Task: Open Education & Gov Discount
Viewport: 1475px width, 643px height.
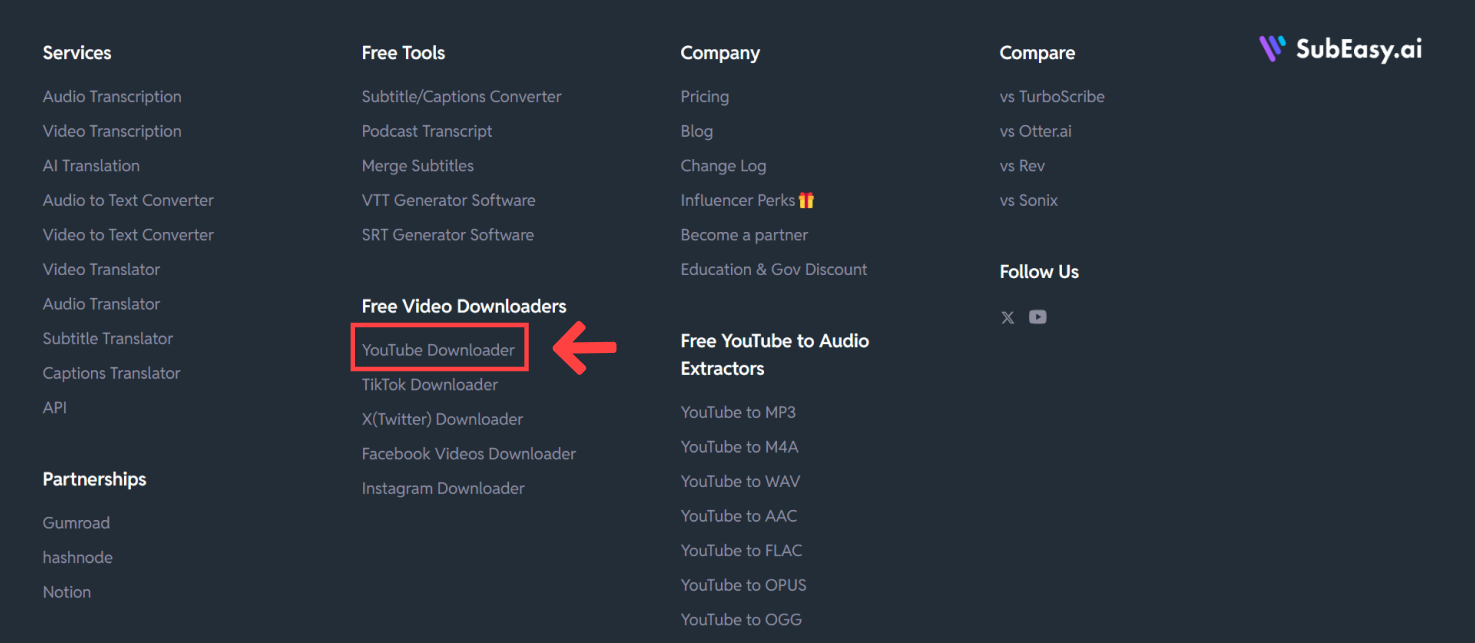Action: tap(774, 270)
